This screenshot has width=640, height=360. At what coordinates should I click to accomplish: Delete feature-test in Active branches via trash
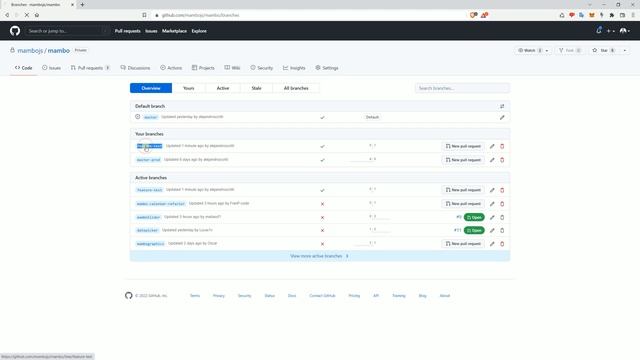pos(502,190)
